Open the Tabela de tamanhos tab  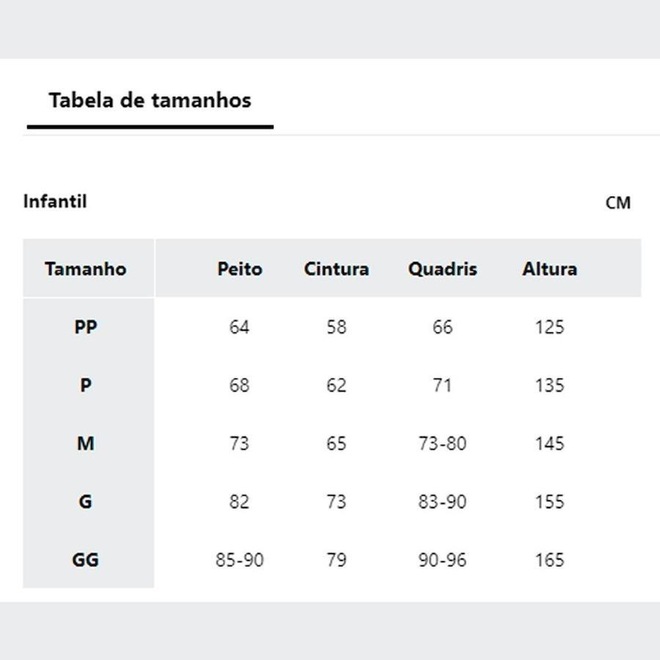(150, 100)
